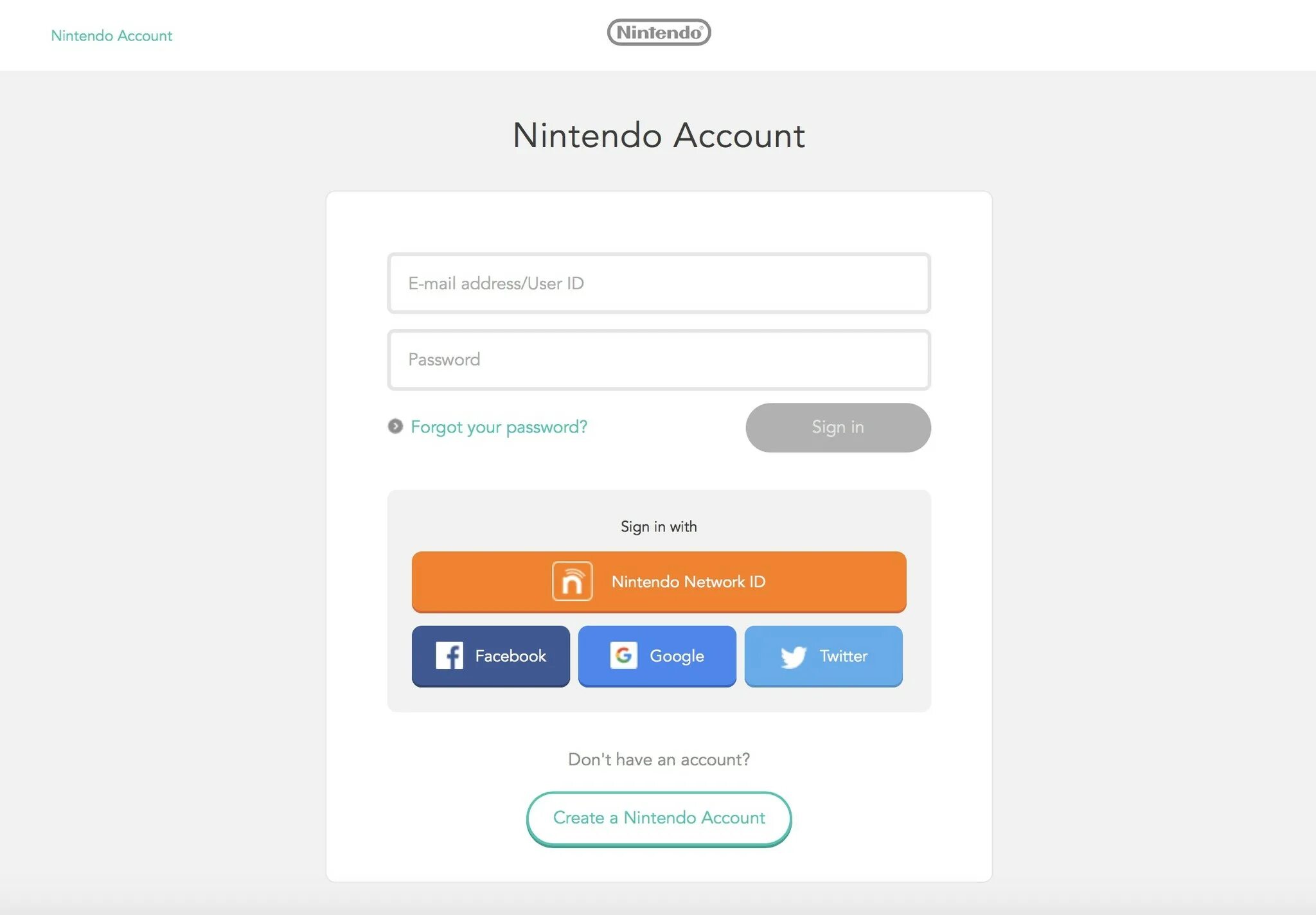Screen dimensions: 1316x915
Task: Sign in using Facebook account
Action: click(492, 656)
